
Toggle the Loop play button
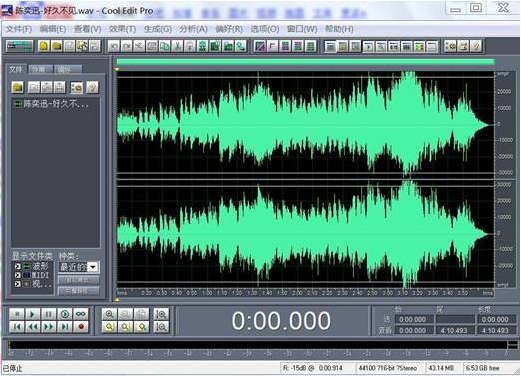(81, 314)
